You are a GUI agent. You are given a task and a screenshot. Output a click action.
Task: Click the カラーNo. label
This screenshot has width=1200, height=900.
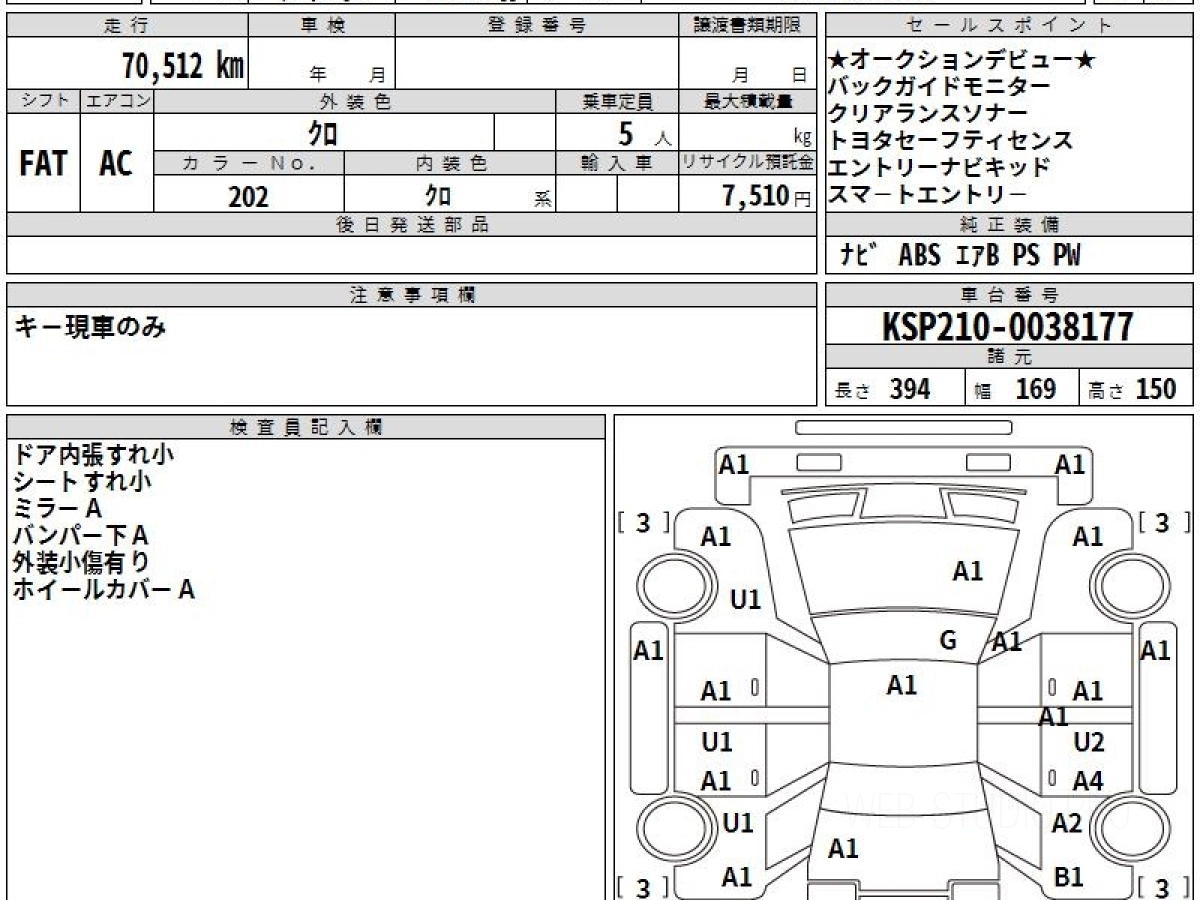tap(249, 163)
